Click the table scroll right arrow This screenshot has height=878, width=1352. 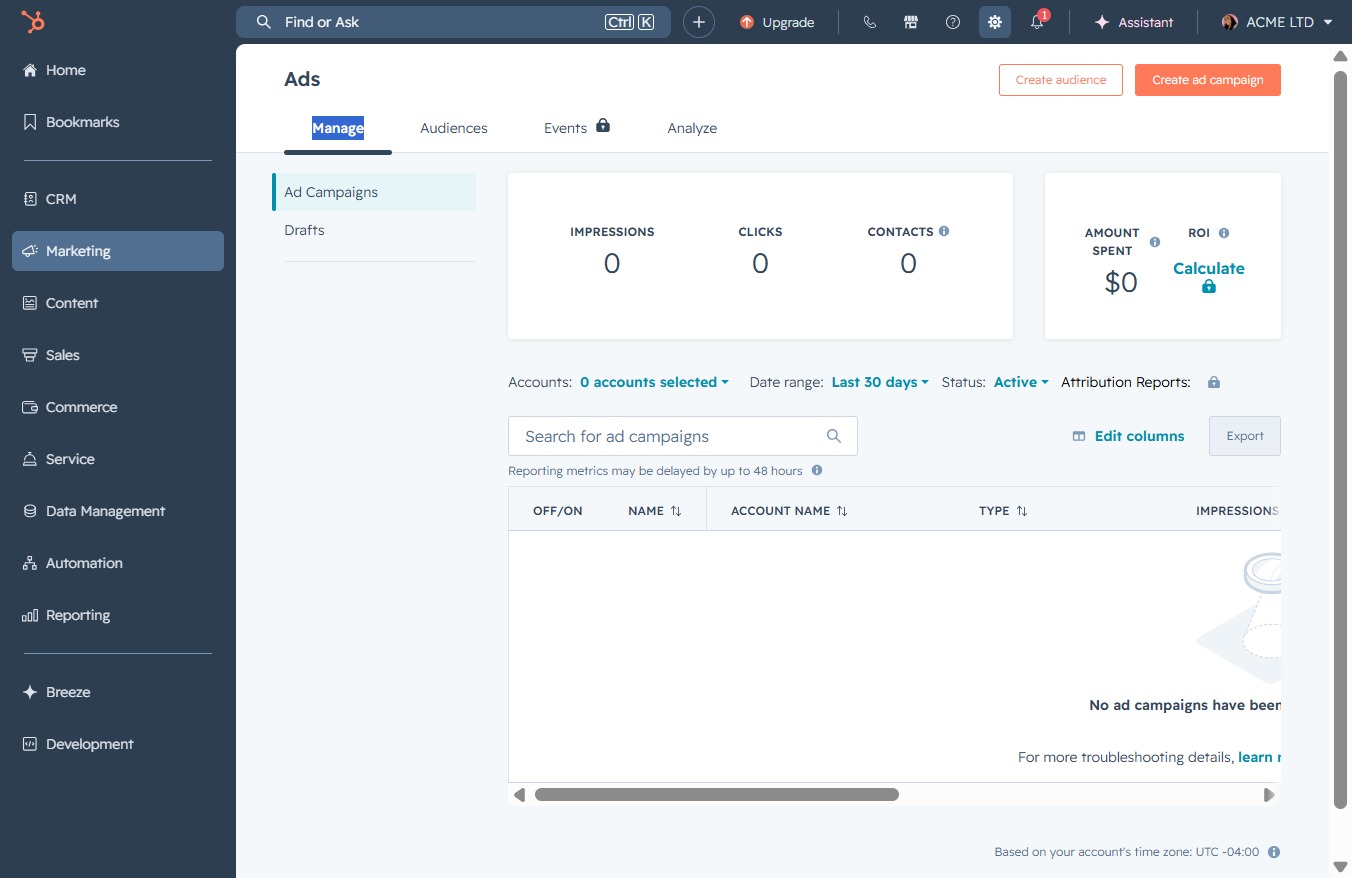pos(1269,795)
